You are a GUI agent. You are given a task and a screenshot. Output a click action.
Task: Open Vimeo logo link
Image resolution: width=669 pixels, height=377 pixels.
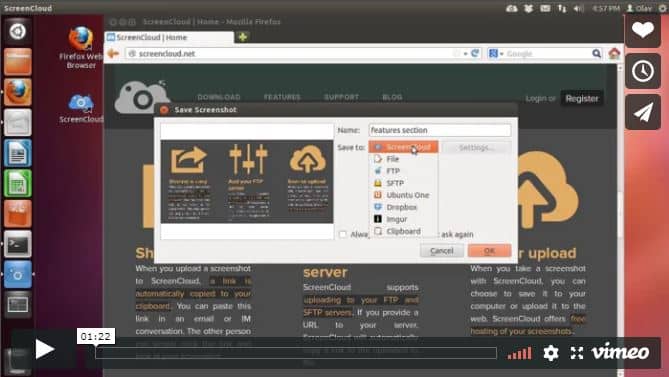[620, 352]
